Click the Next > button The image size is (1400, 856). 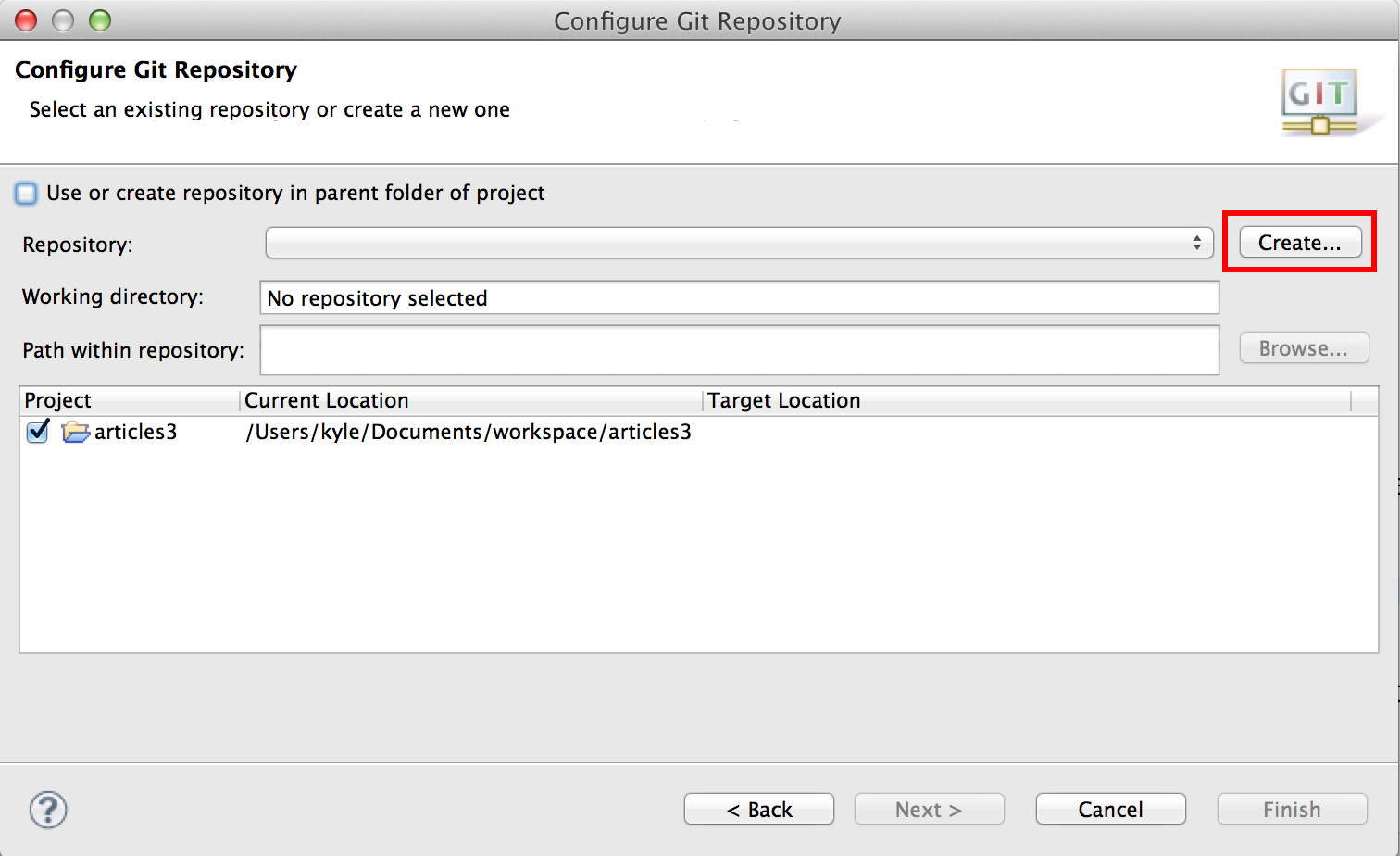click(929, 810)
